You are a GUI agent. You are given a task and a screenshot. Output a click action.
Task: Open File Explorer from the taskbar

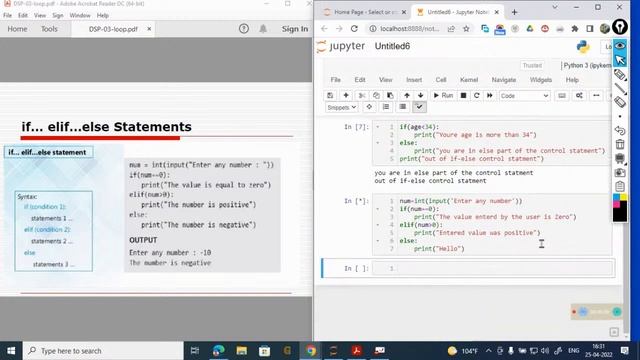[x=242, y=351]
